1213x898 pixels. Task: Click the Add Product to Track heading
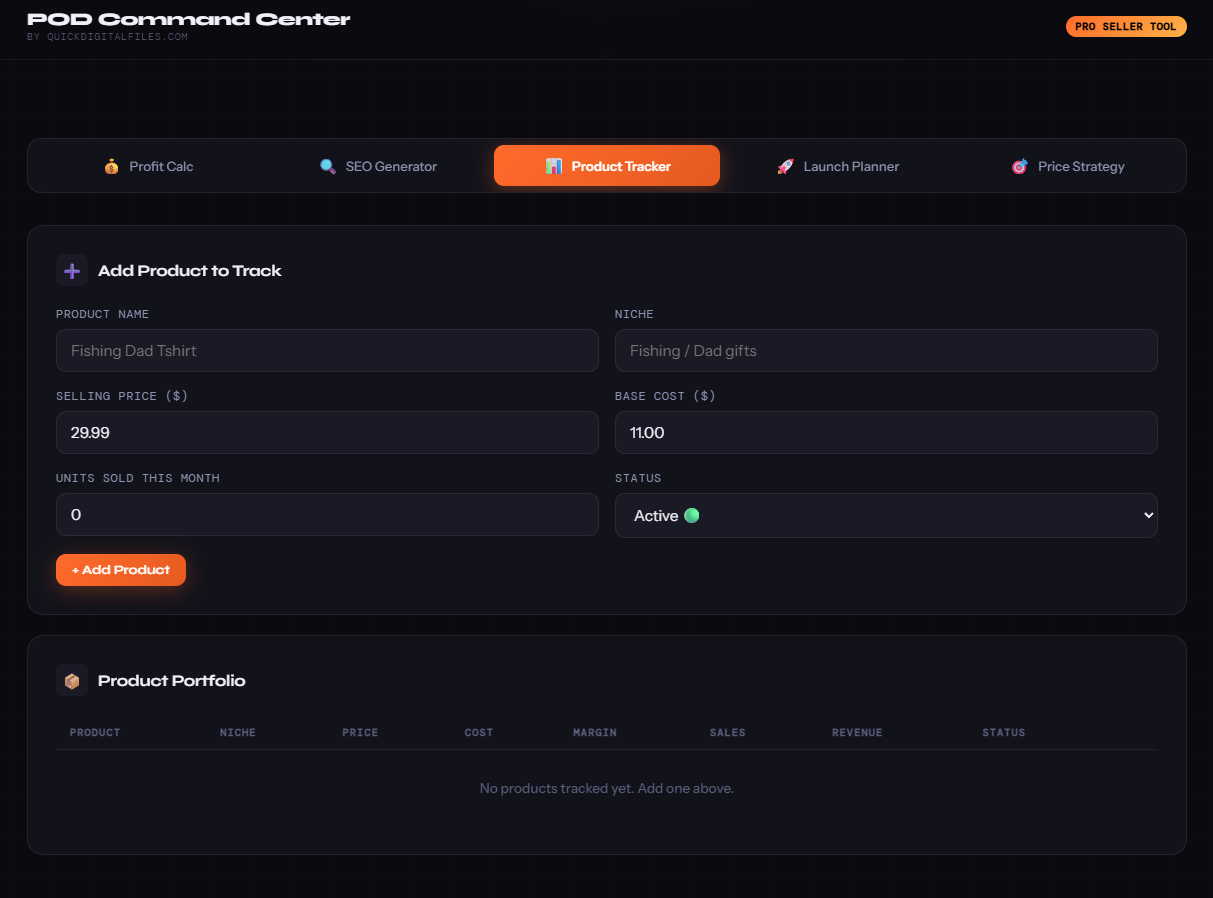point(190,270)
